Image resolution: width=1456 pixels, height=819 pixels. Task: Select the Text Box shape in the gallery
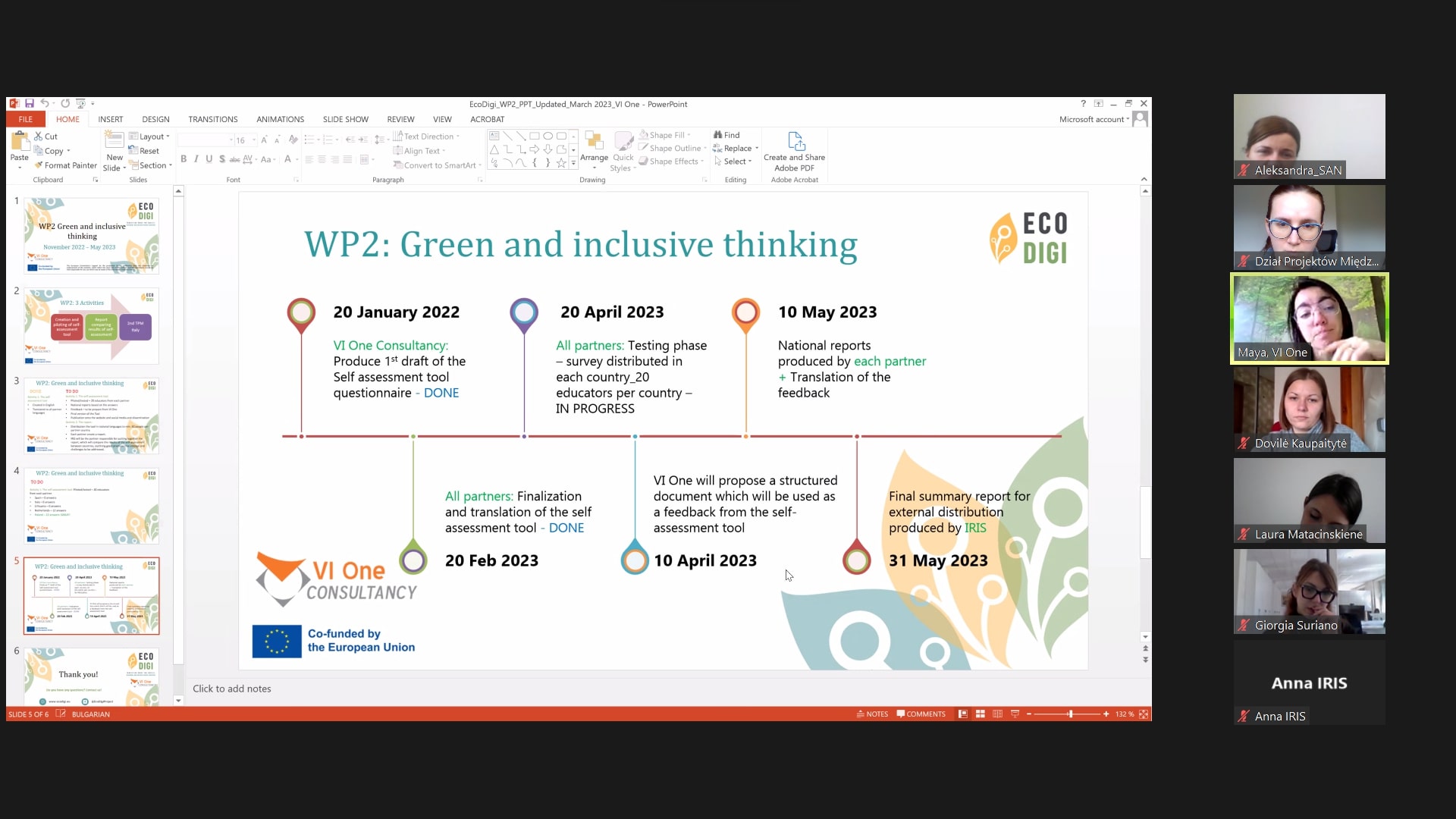494,136
